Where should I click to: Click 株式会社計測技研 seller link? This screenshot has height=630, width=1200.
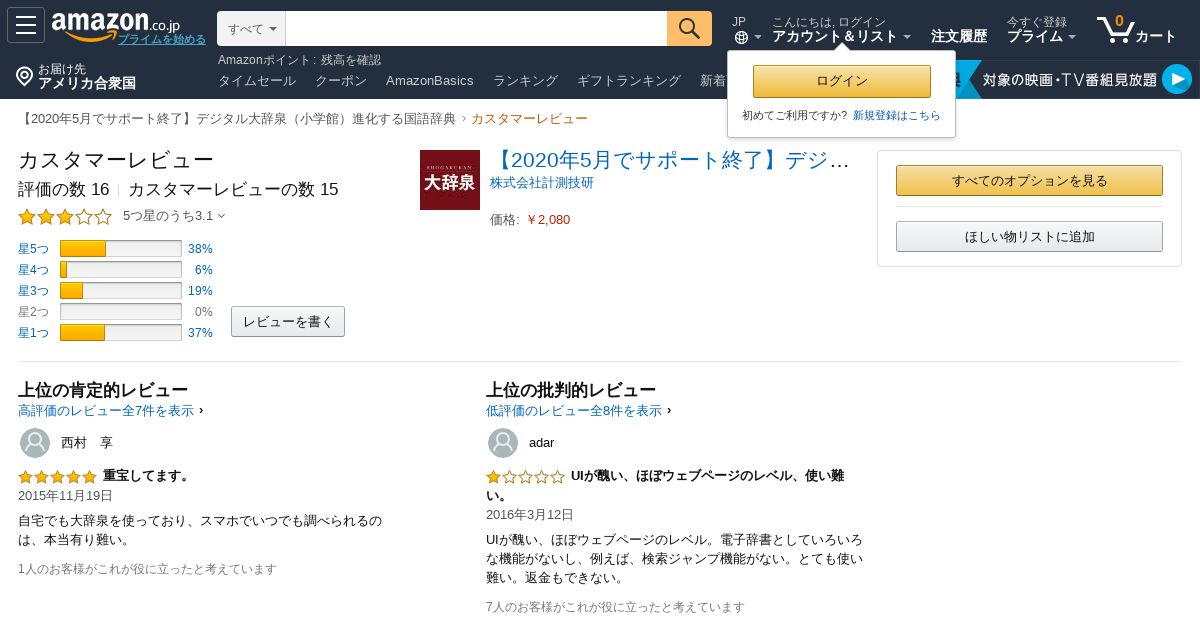(542, 183)
